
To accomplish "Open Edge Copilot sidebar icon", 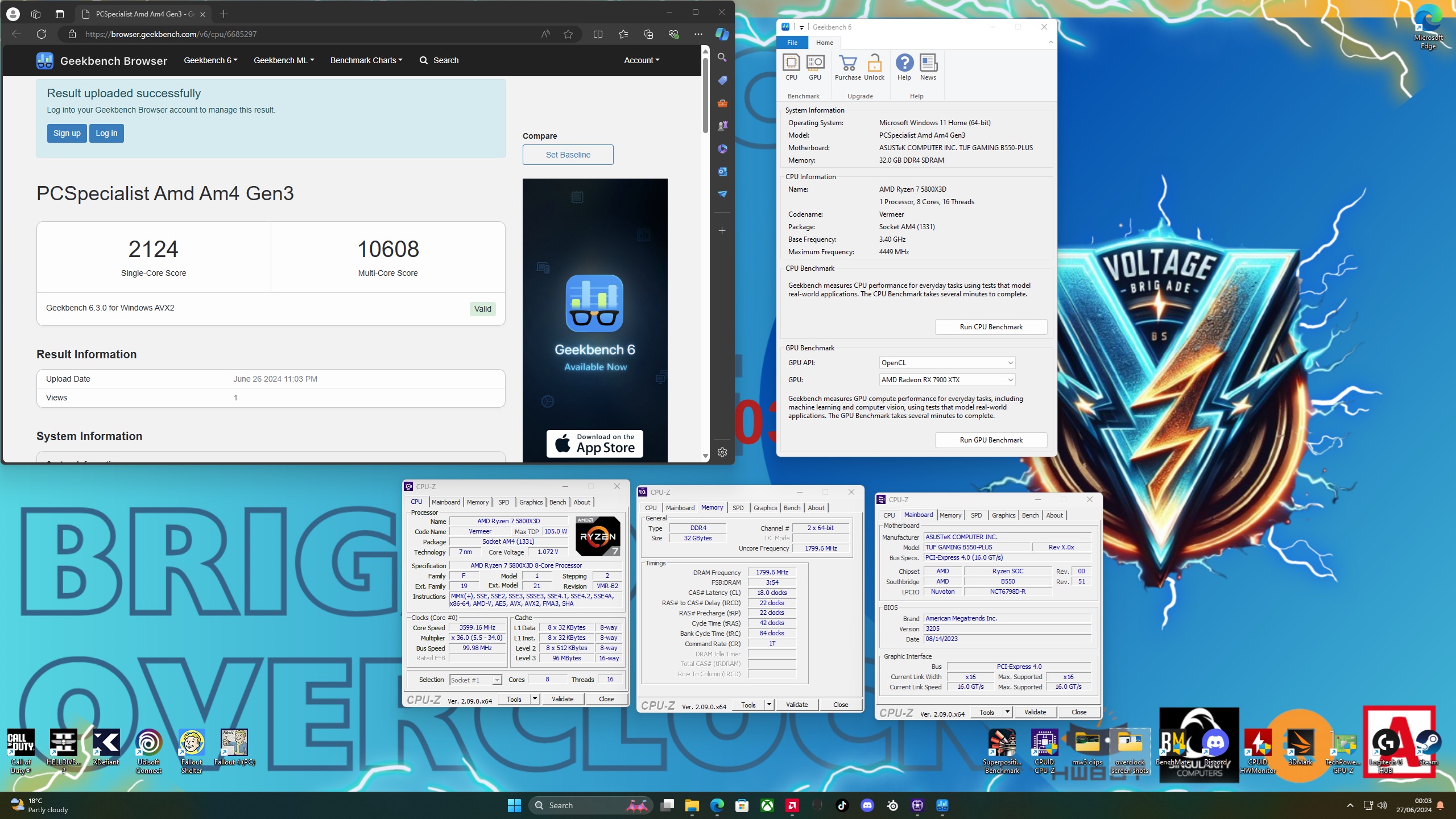I will tap(722, 34).
